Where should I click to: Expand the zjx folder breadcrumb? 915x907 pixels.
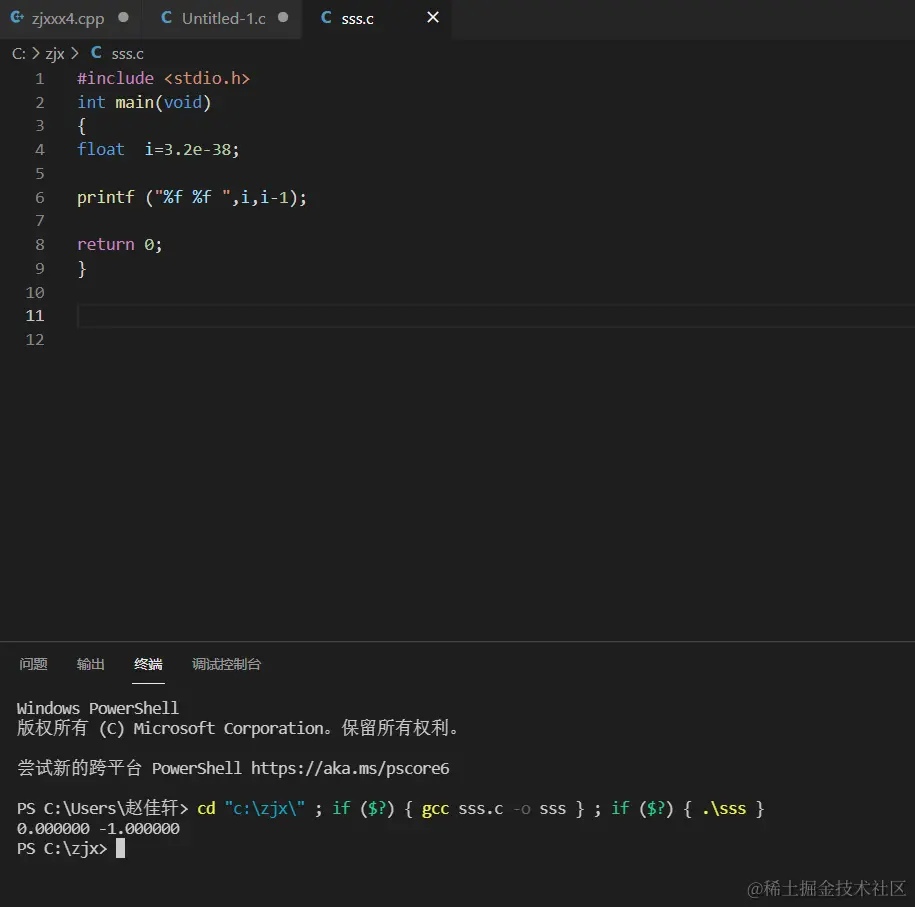click(55, 53)
